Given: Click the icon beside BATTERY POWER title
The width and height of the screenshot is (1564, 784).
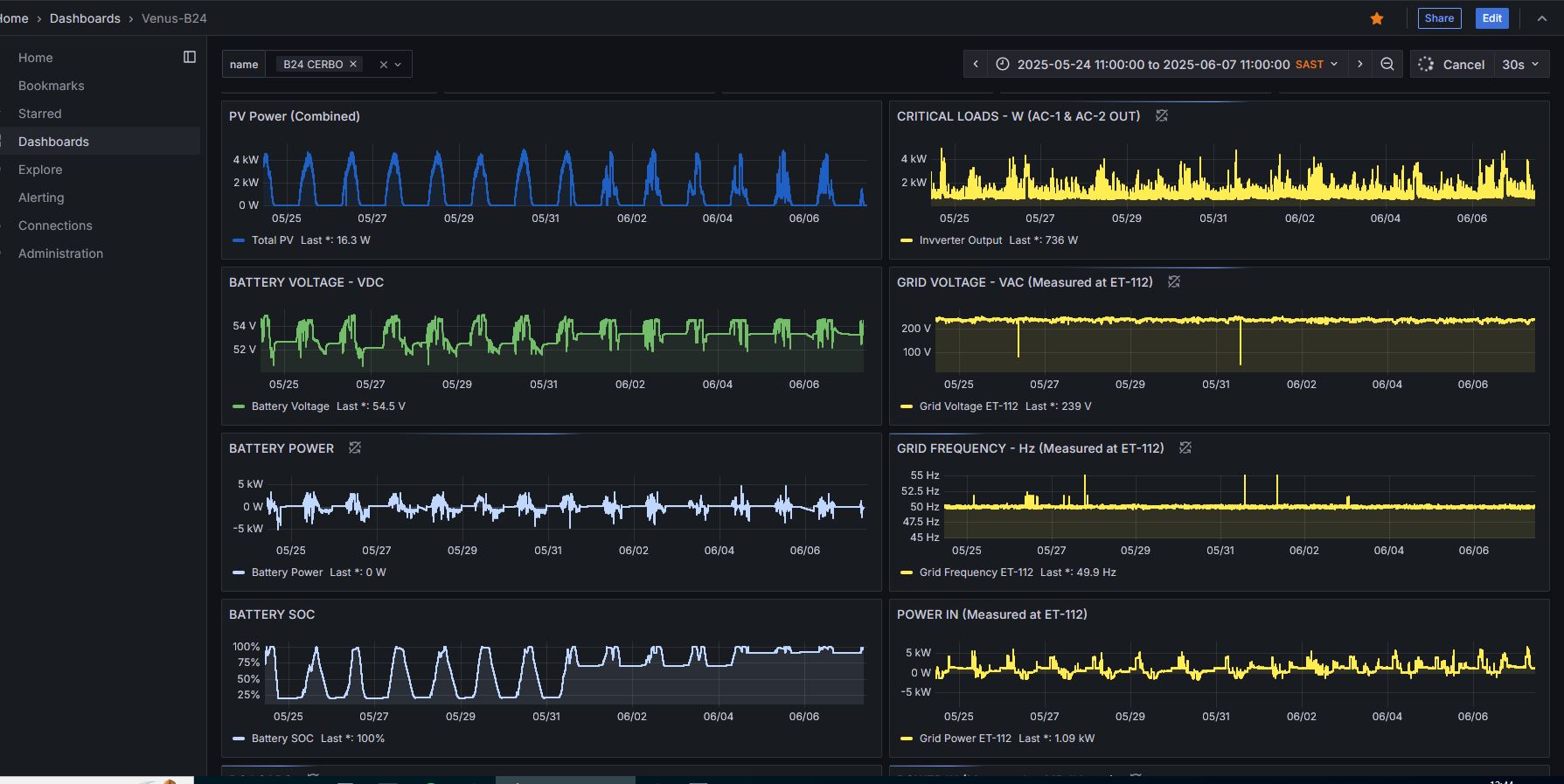Looking at the screenshot, I should tap(355, 448).
